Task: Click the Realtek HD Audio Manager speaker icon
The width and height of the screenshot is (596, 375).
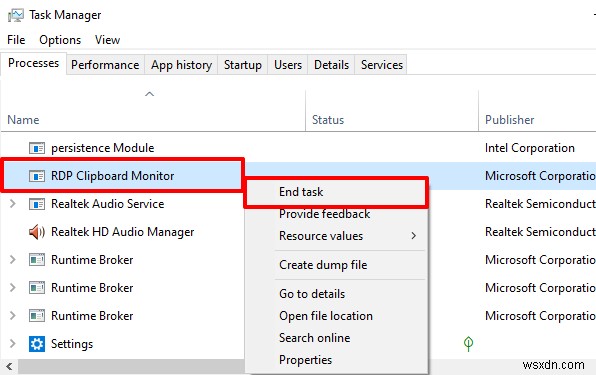Action: click(37, 232)
